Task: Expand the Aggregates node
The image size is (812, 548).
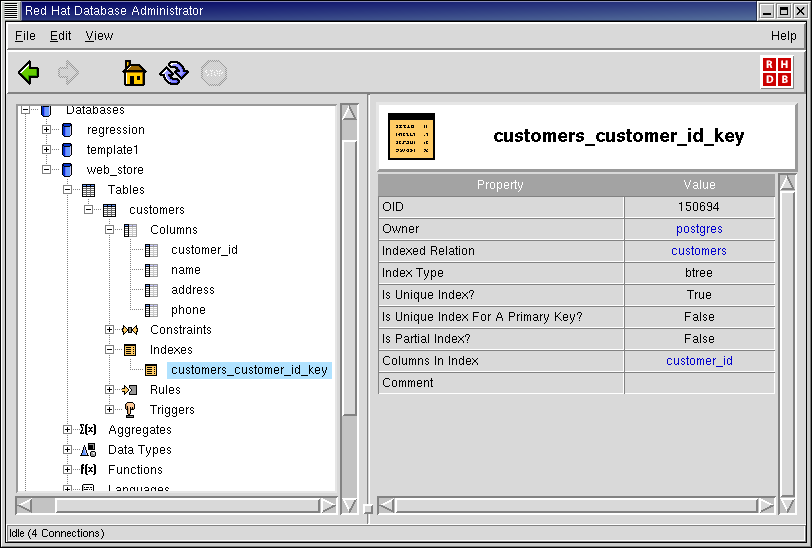Action: tap(67, 429)
